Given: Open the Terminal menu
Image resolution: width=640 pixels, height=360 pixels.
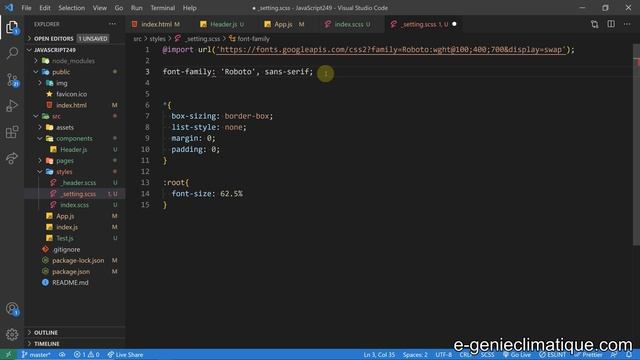Looking at the screenshot, I should point(162,8).
